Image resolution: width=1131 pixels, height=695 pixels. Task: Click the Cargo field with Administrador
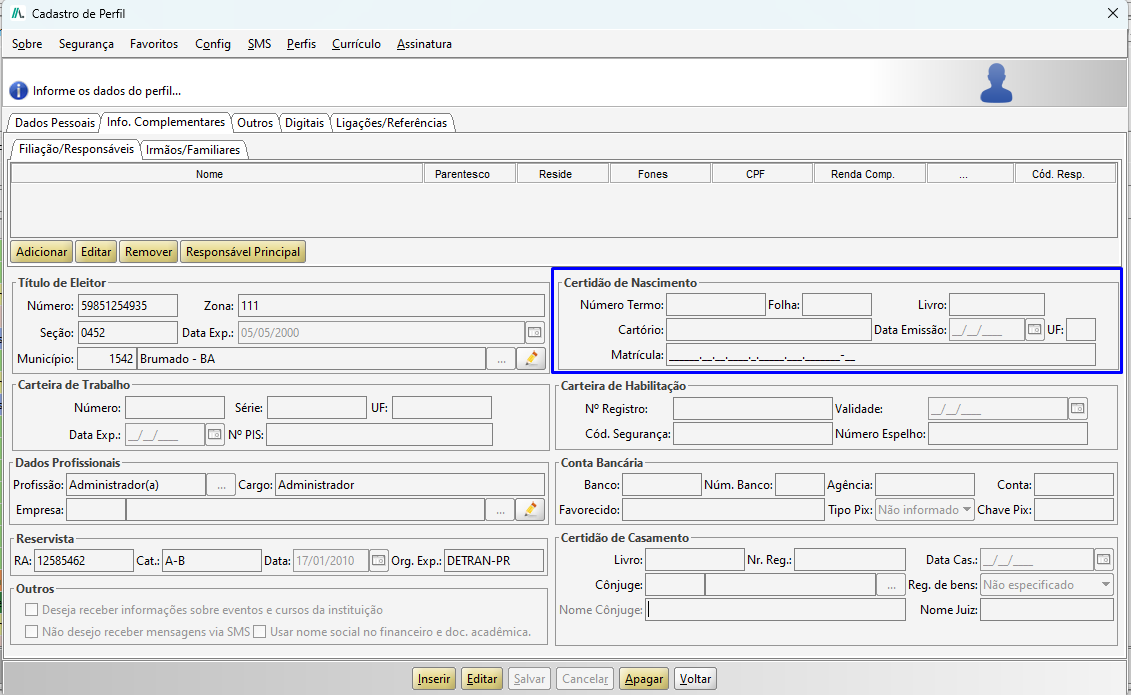coord(410,484)
